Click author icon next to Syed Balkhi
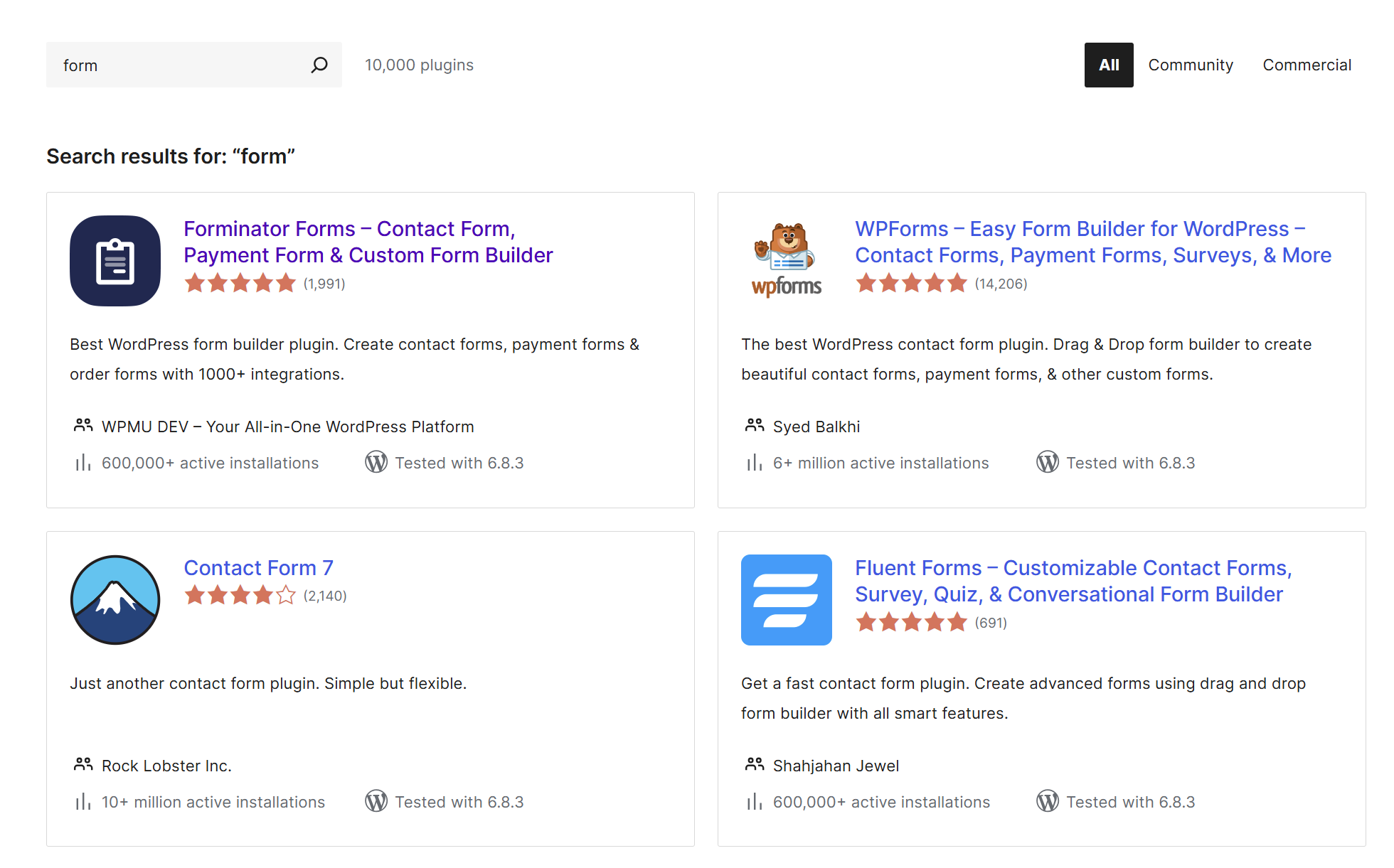This screenshot has width=1394, height=868. tap(754, 426)
